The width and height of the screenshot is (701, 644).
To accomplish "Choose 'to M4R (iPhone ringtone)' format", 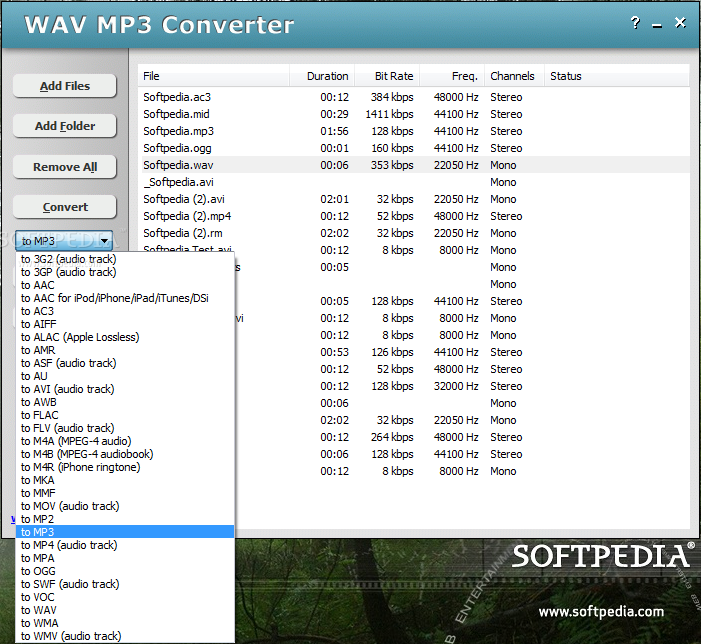I will [125, 467].
